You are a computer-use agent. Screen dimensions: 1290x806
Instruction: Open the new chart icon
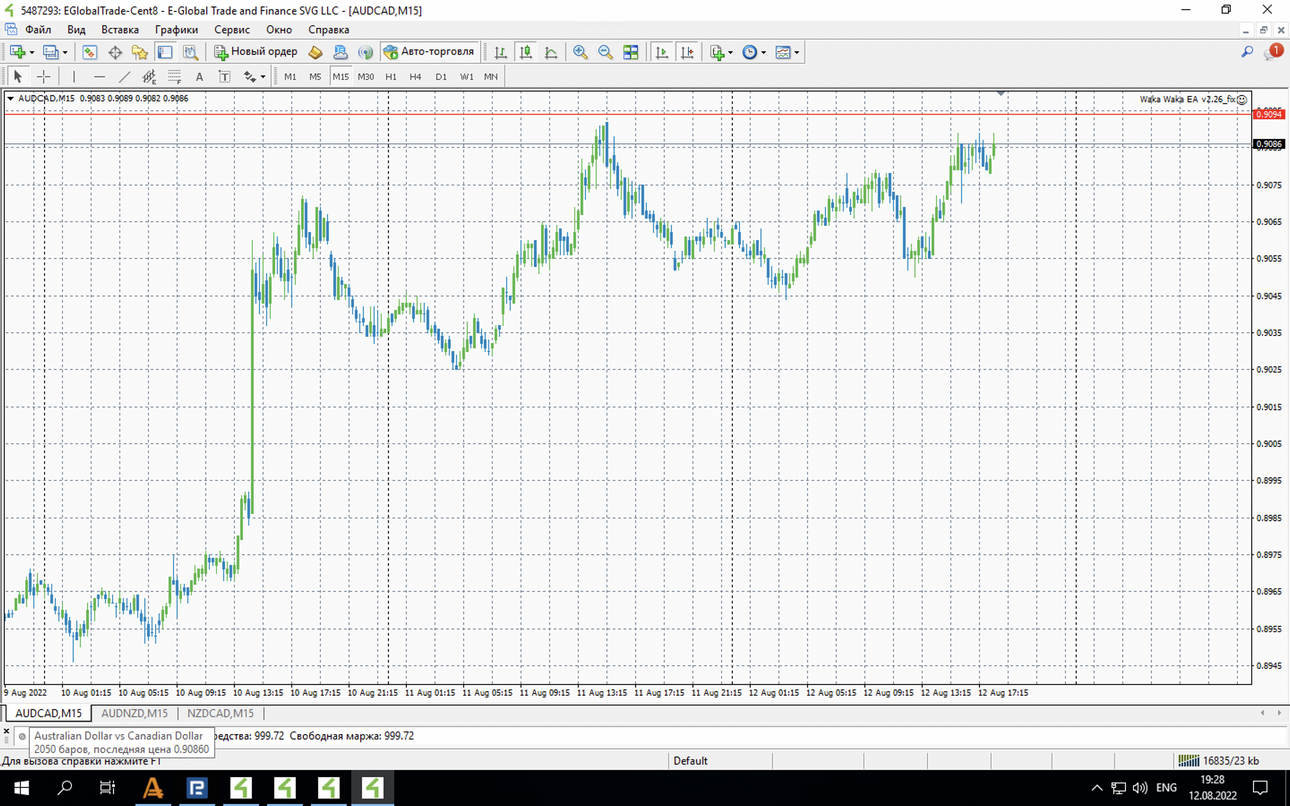click(x=17, y=52)
